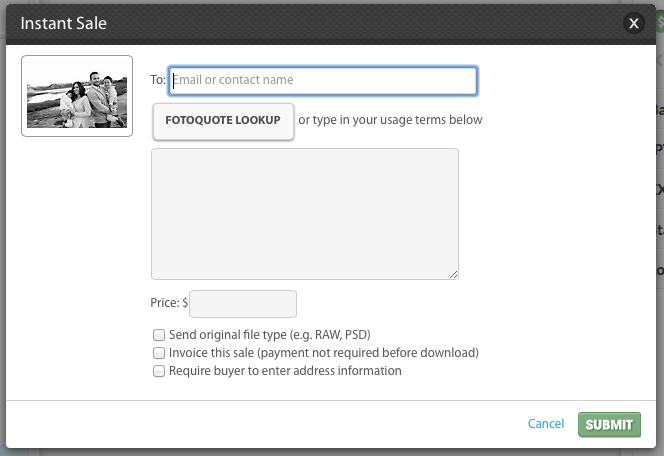
Task: Click the green dollar icon behind the dialog
Action: coord(660,21)
